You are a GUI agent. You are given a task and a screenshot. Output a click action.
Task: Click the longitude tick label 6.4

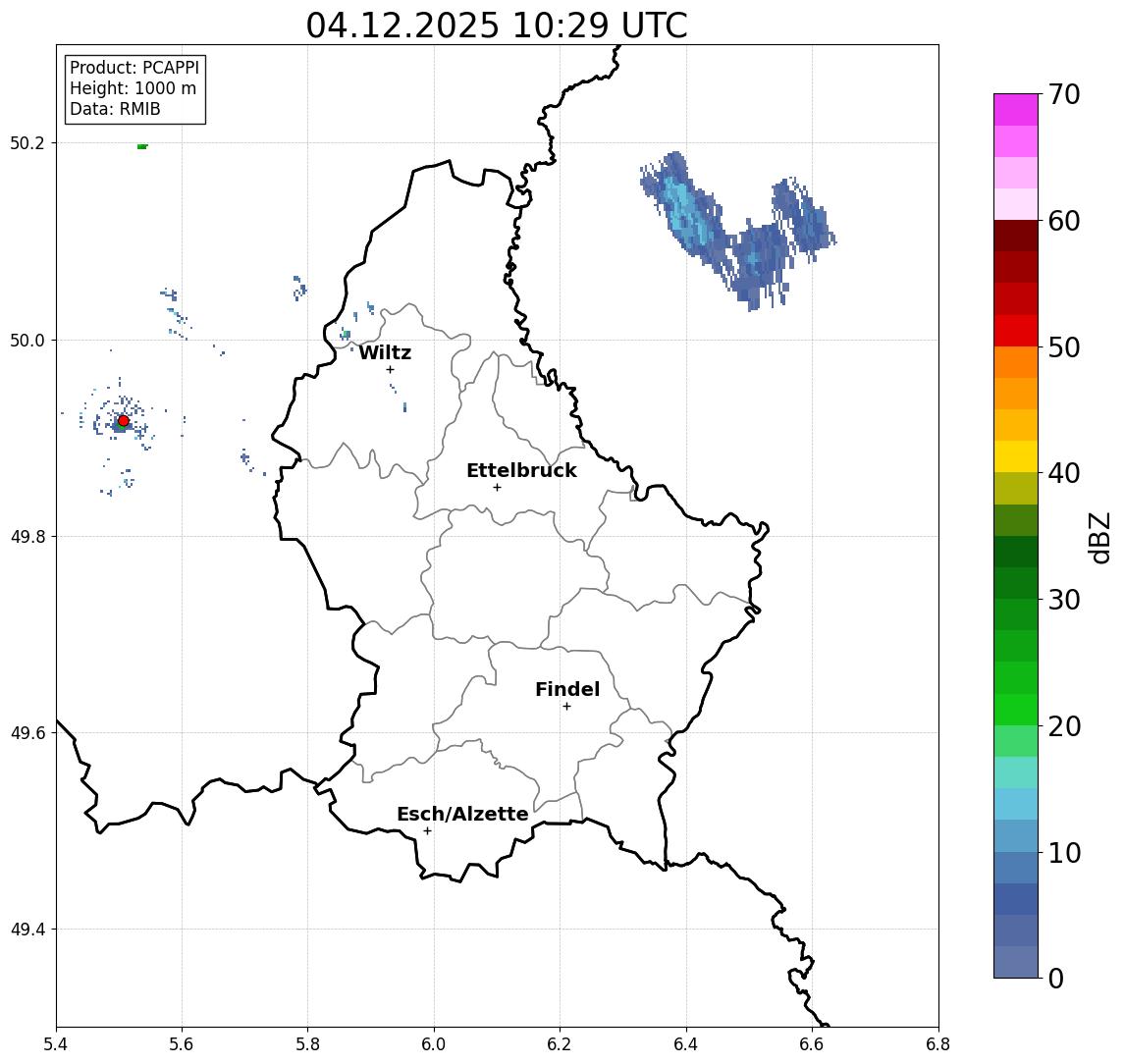tap(686, 1044)
